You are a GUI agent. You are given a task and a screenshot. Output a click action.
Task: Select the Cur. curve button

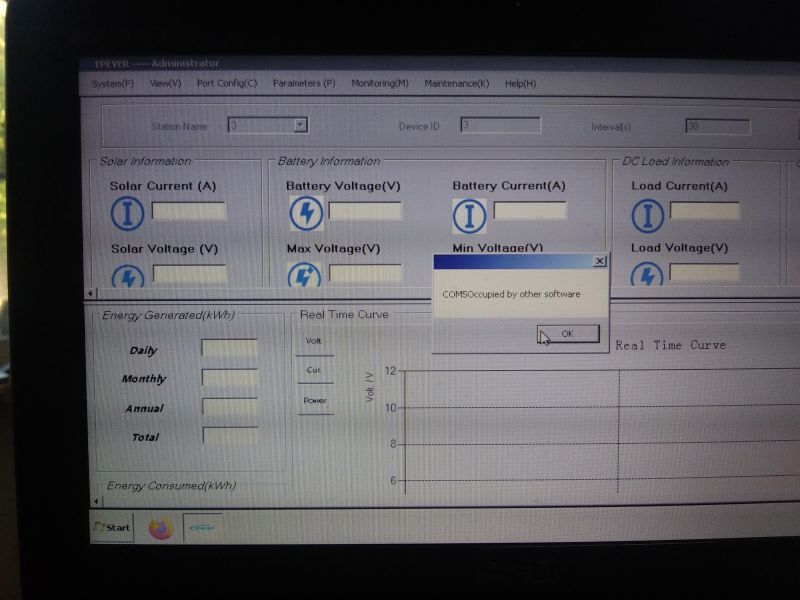click(x=314, y=370)
